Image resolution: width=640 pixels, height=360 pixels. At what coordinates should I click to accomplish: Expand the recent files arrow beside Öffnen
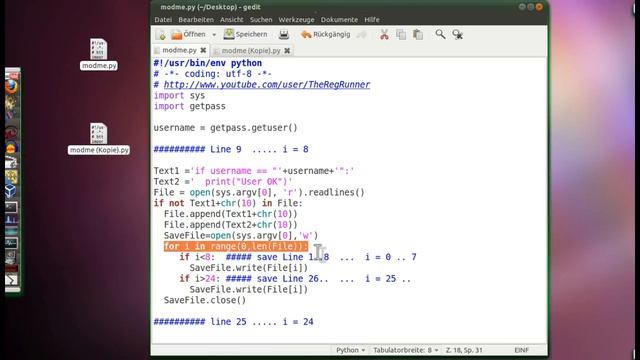point(214,35)
